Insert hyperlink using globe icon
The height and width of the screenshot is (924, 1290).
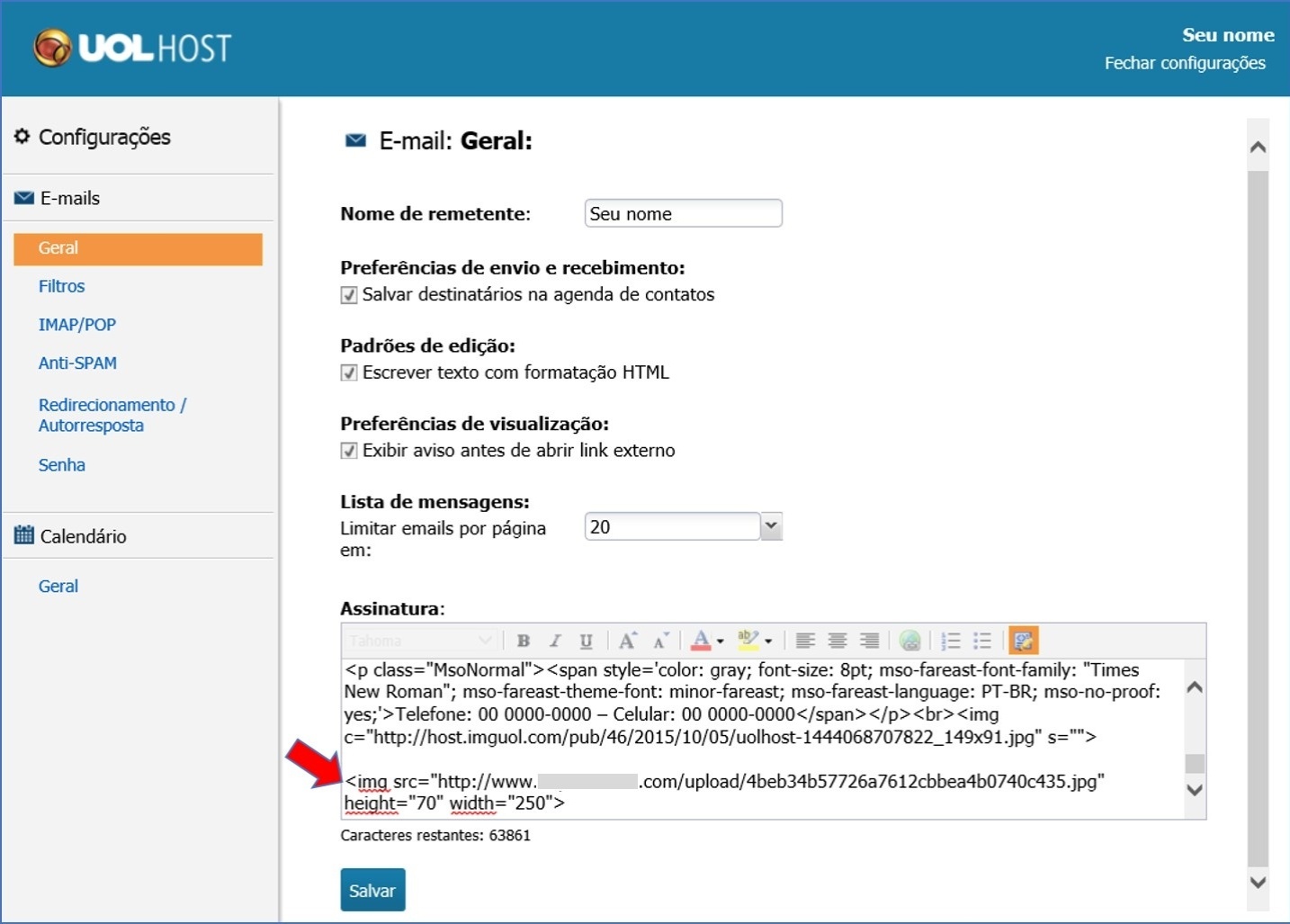[x=909, y=641]
